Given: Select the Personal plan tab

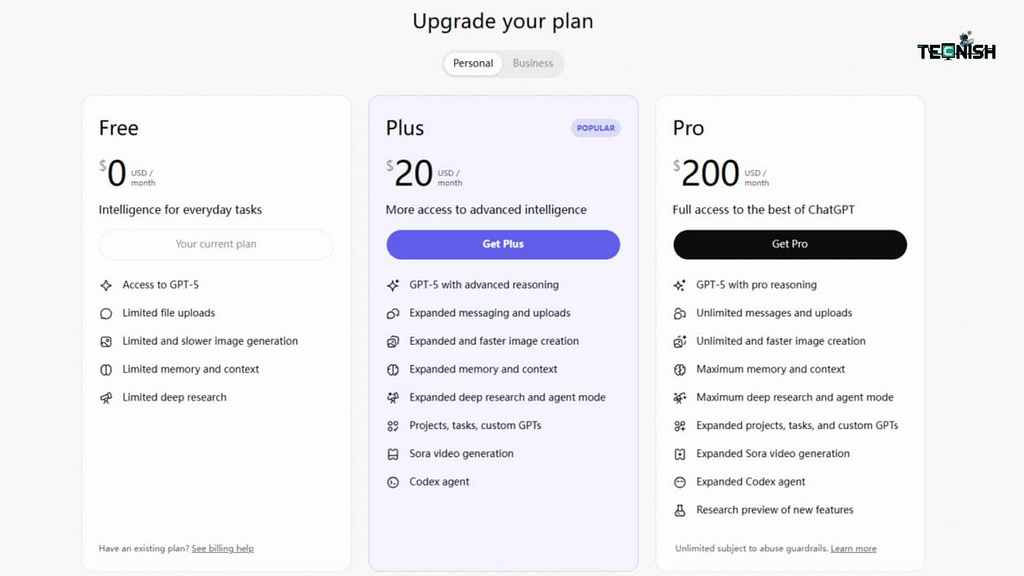Looking at the screenshot, I should point(472,63).
